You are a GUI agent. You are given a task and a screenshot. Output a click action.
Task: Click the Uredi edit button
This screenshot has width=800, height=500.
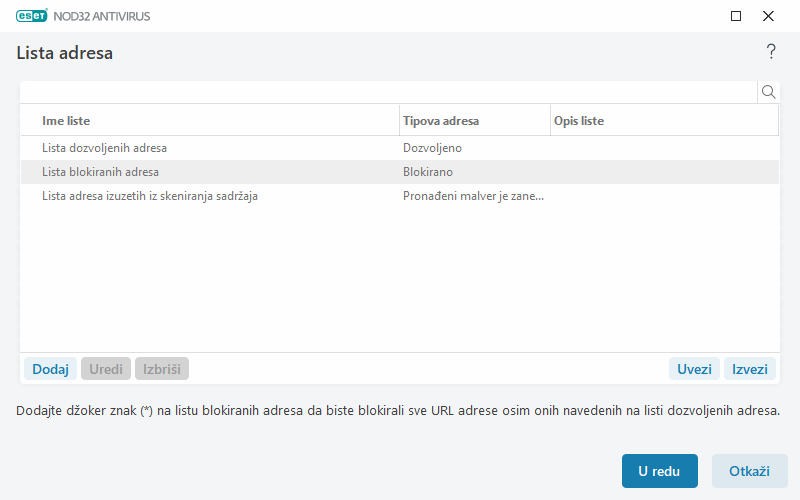click(x=106, y=369)
